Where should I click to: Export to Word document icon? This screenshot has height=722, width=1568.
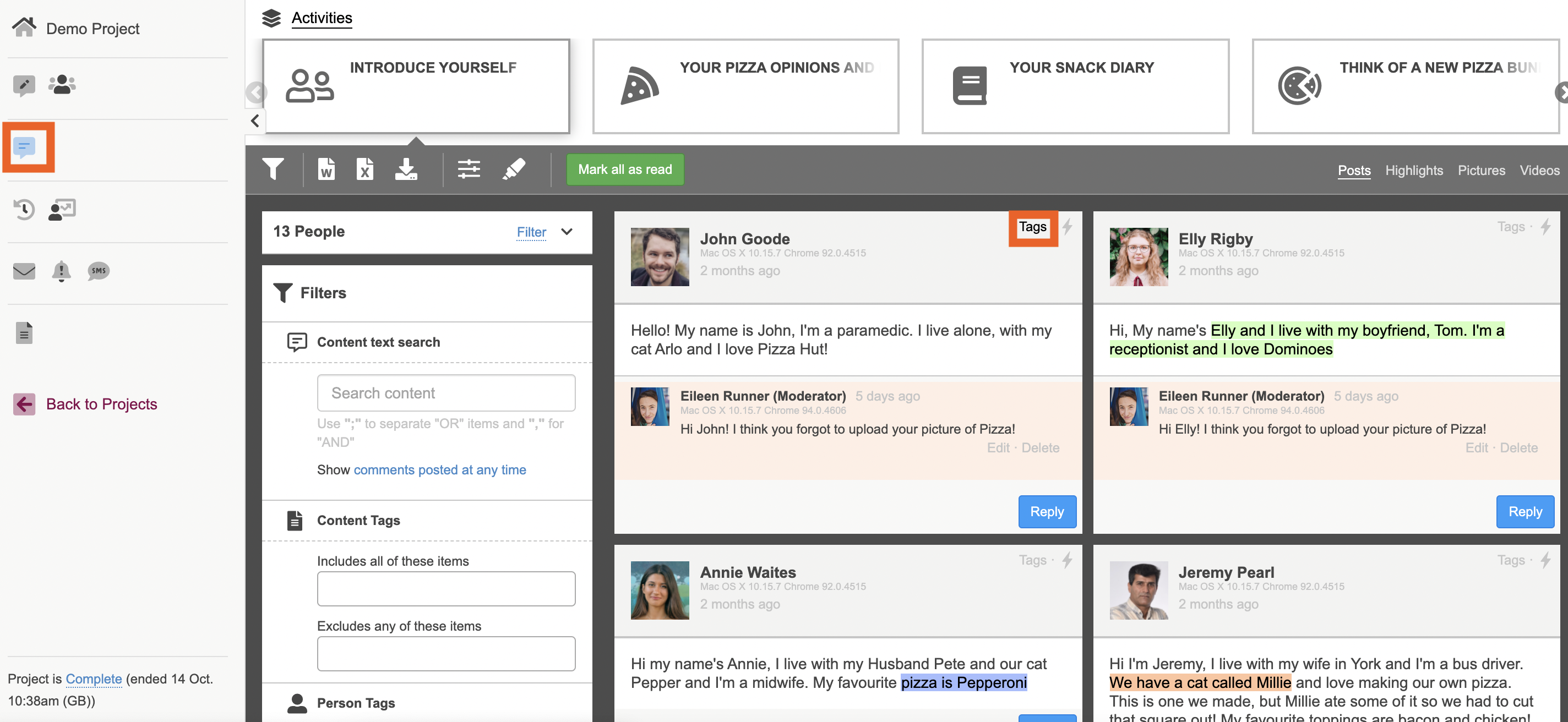tap(326, 169)
